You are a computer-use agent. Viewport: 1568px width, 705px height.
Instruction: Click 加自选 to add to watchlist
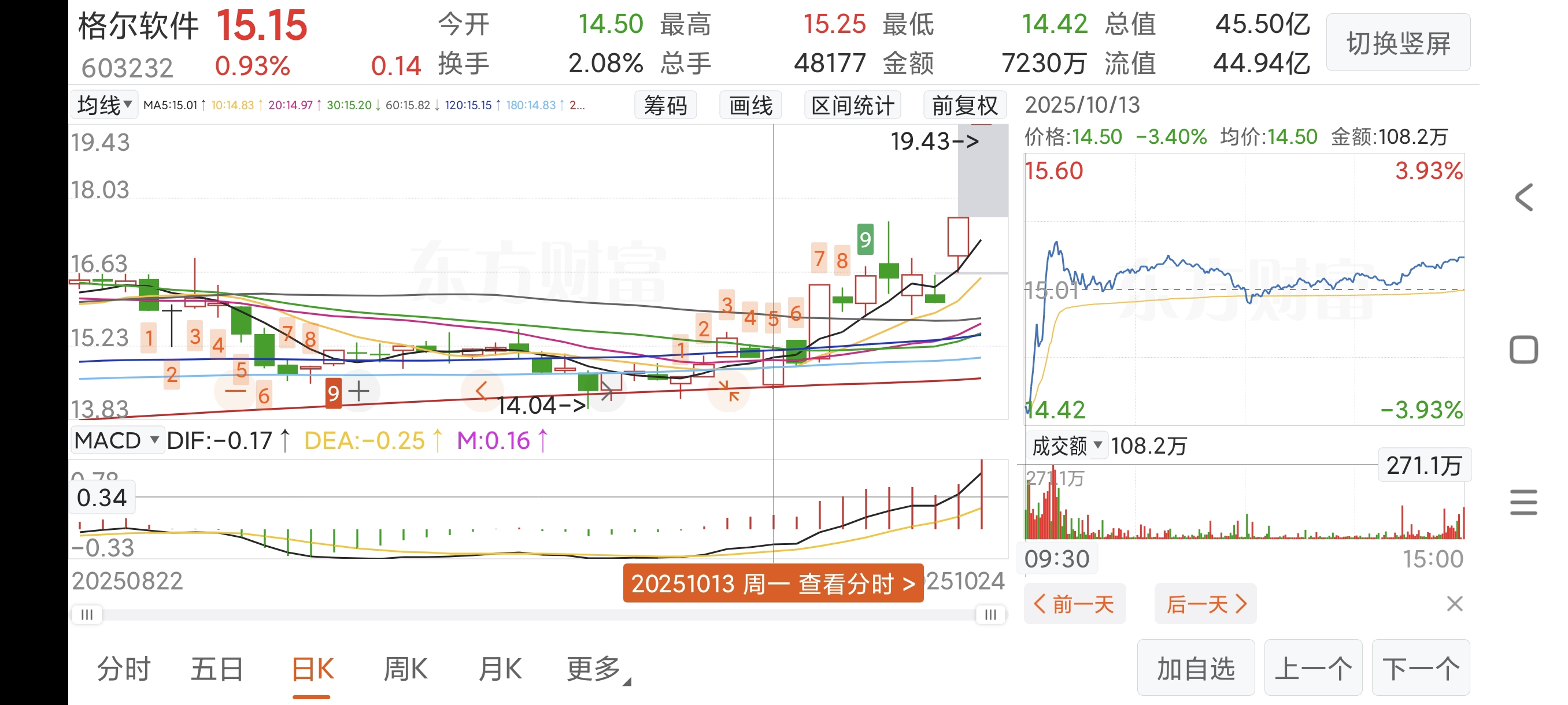pos(1195,668)
